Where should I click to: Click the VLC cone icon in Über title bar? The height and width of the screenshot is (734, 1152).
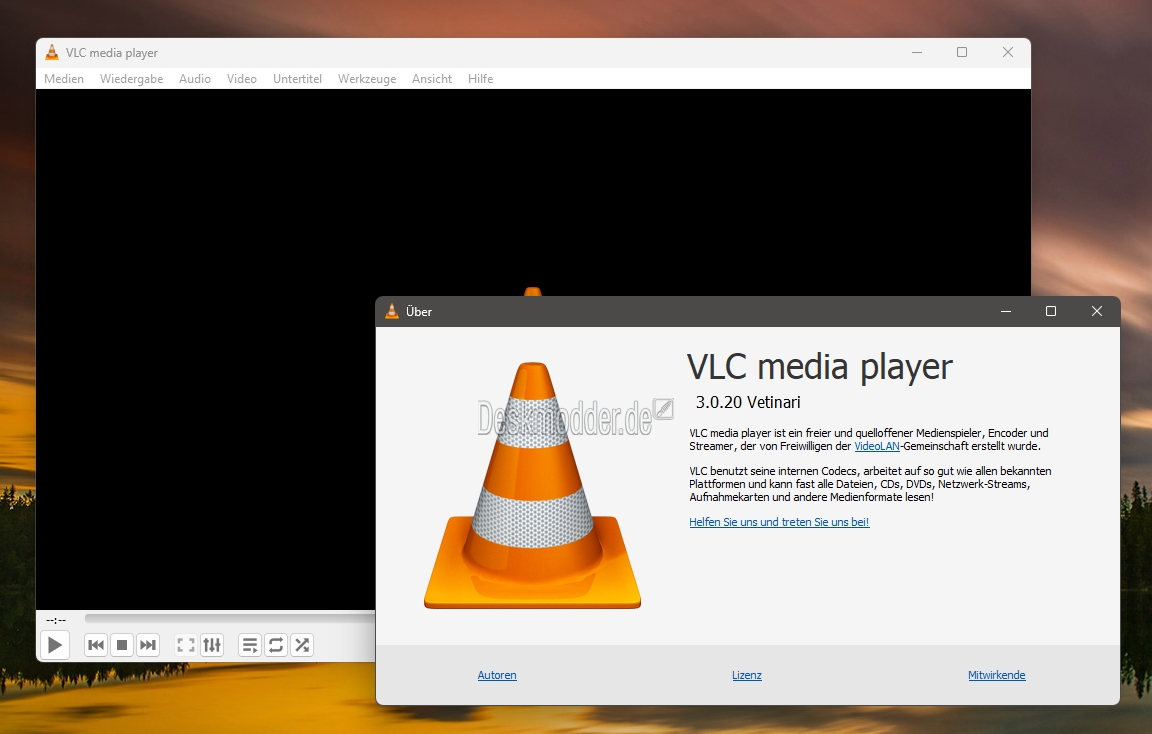[392, 312]
